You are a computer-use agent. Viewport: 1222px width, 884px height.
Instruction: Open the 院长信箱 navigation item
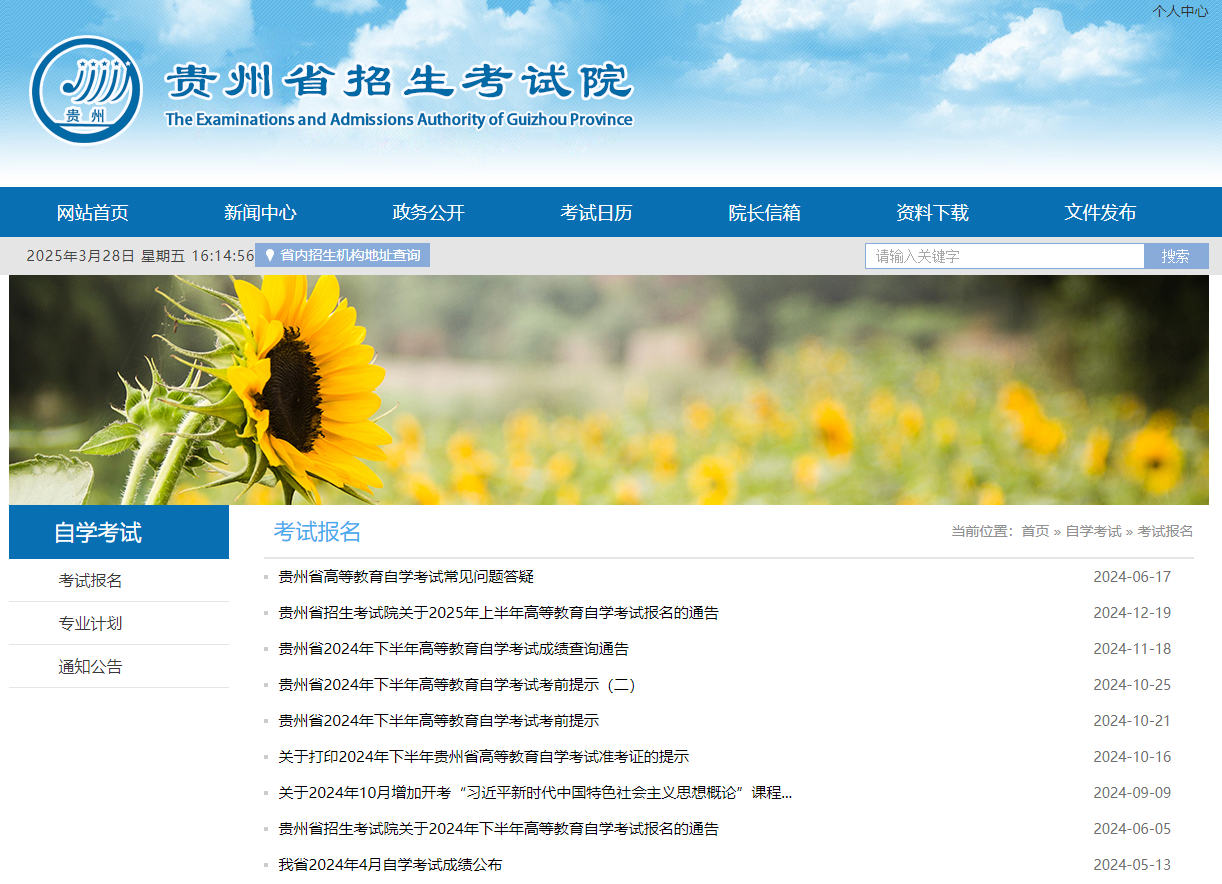coord(764,211)
